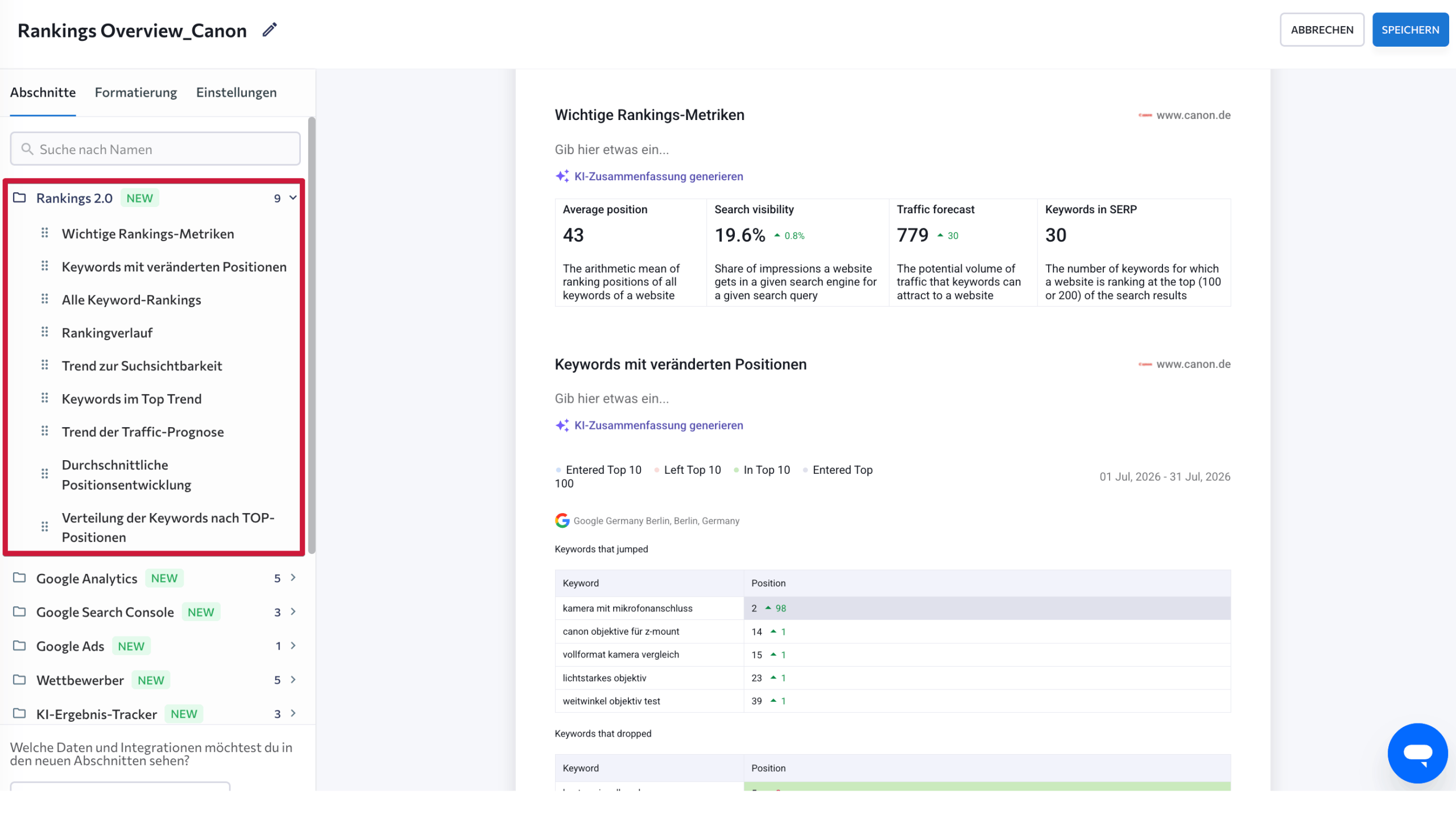Expand the Google Search Console folder

pos(293,612)
